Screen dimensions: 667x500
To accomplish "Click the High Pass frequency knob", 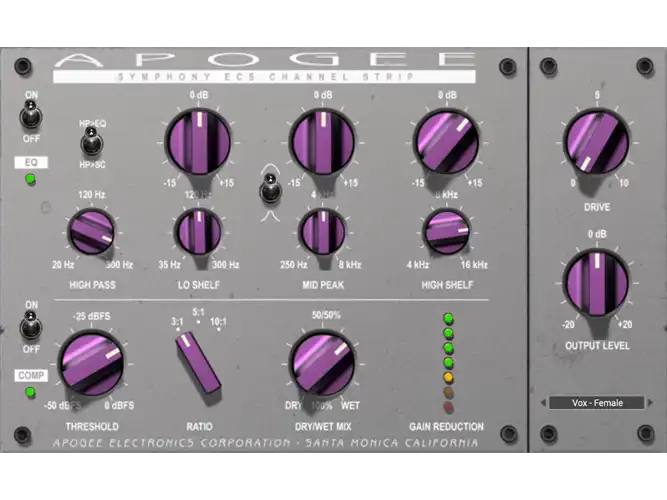I will pos(91,232).
